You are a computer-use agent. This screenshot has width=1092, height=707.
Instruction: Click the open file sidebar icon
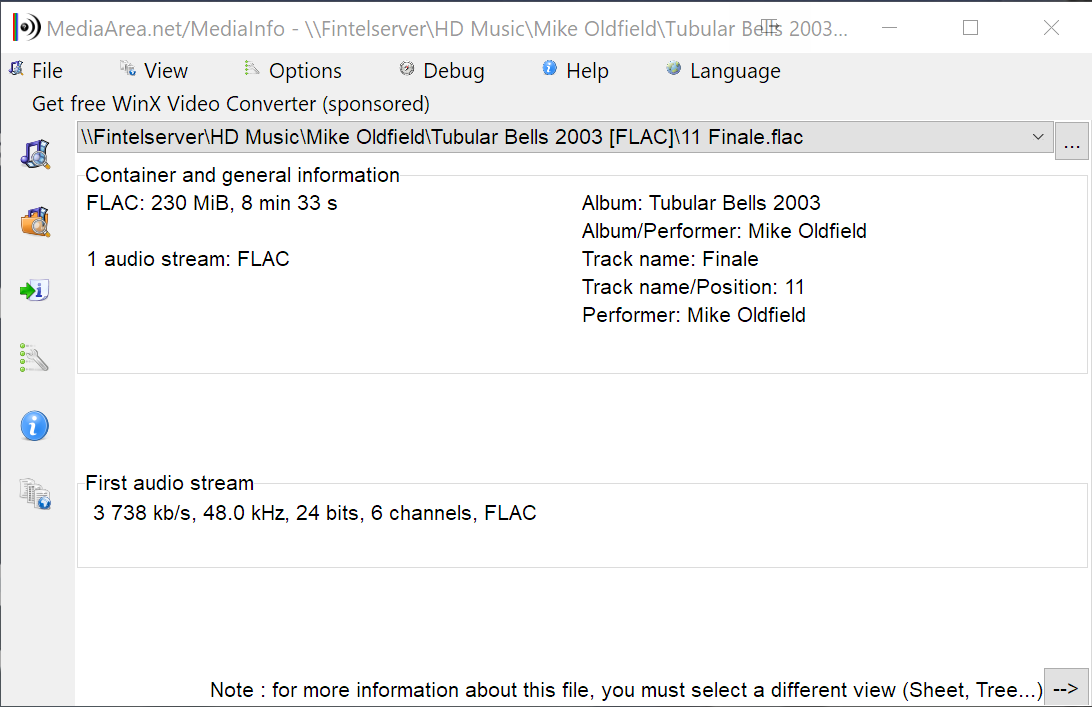(36, 154)
